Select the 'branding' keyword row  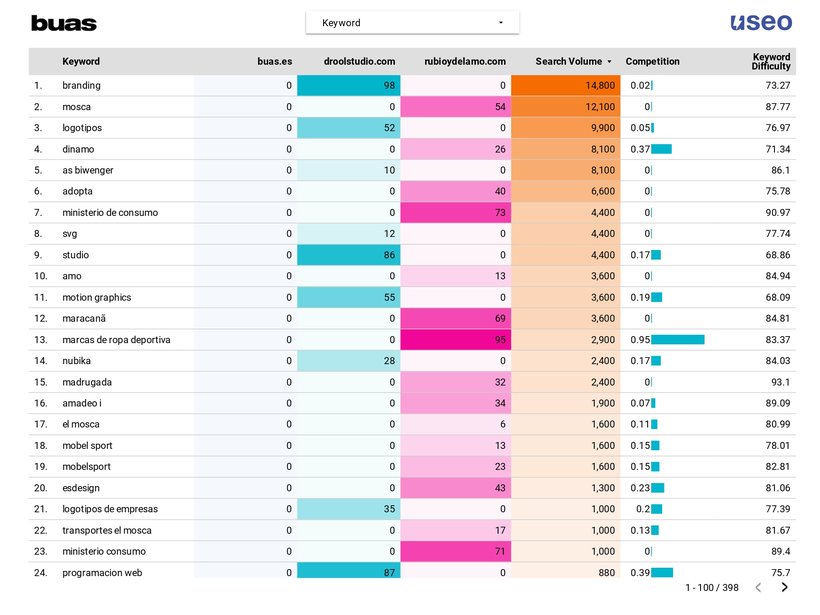[x=412, y=85]
